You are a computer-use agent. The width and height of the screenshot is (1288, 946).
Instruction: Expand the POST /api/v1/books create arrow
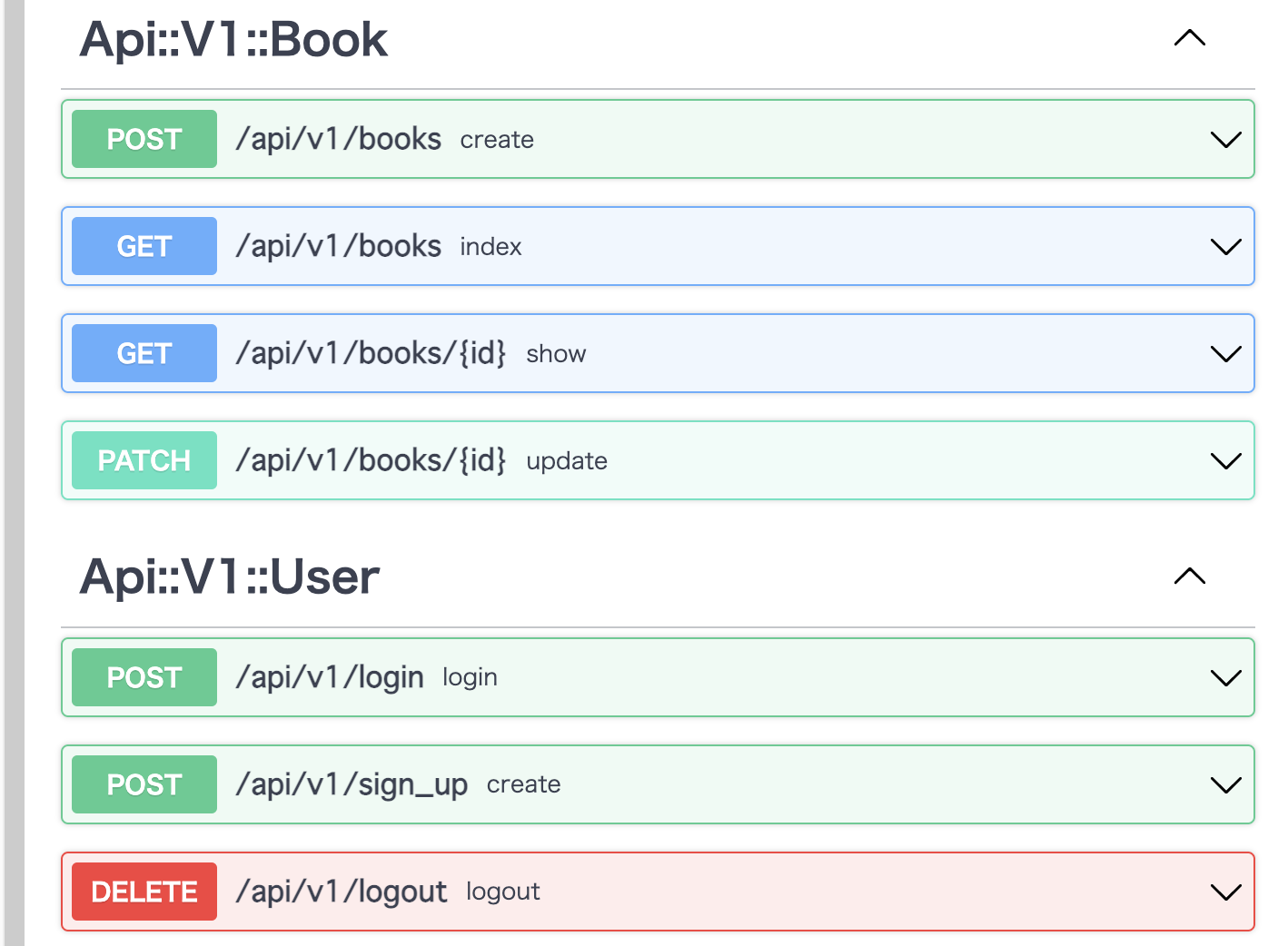[1225, 140]
